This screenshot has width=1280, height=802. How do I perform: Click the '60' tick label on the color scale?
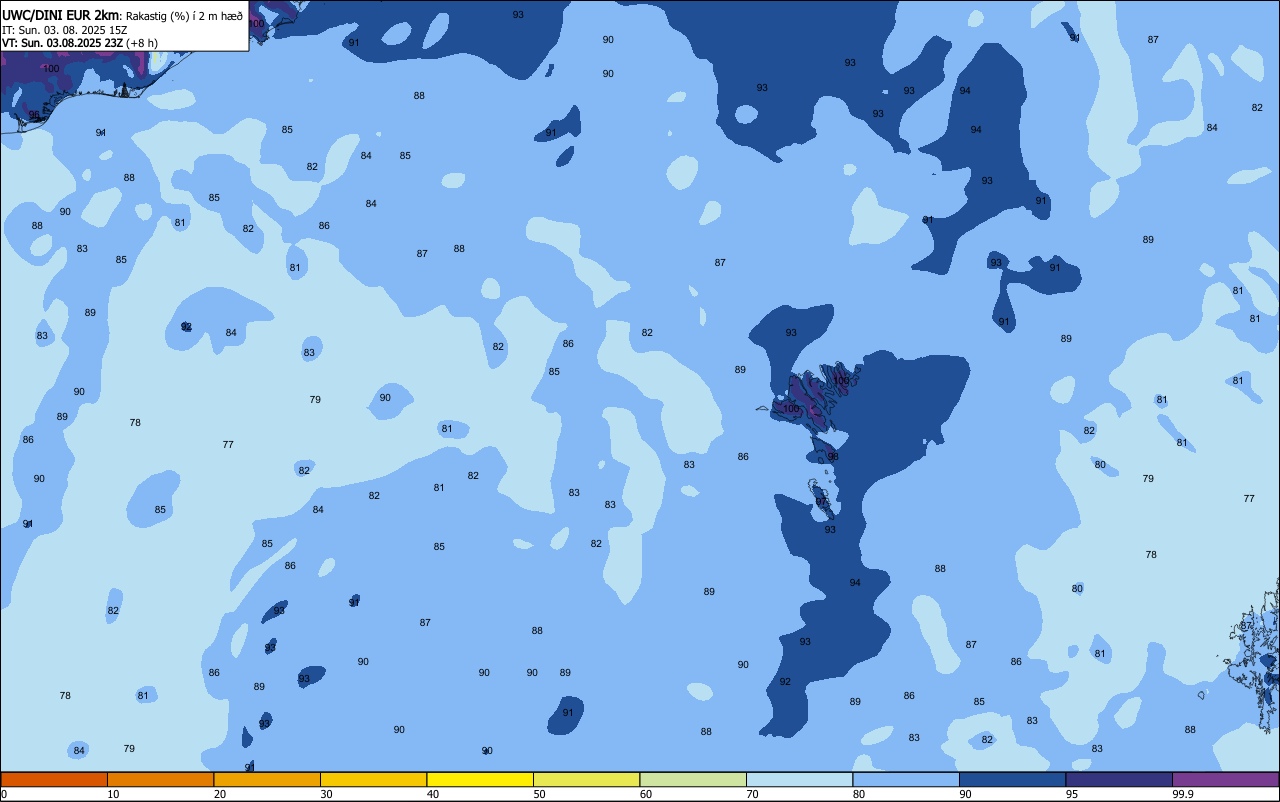pos(646,794)
